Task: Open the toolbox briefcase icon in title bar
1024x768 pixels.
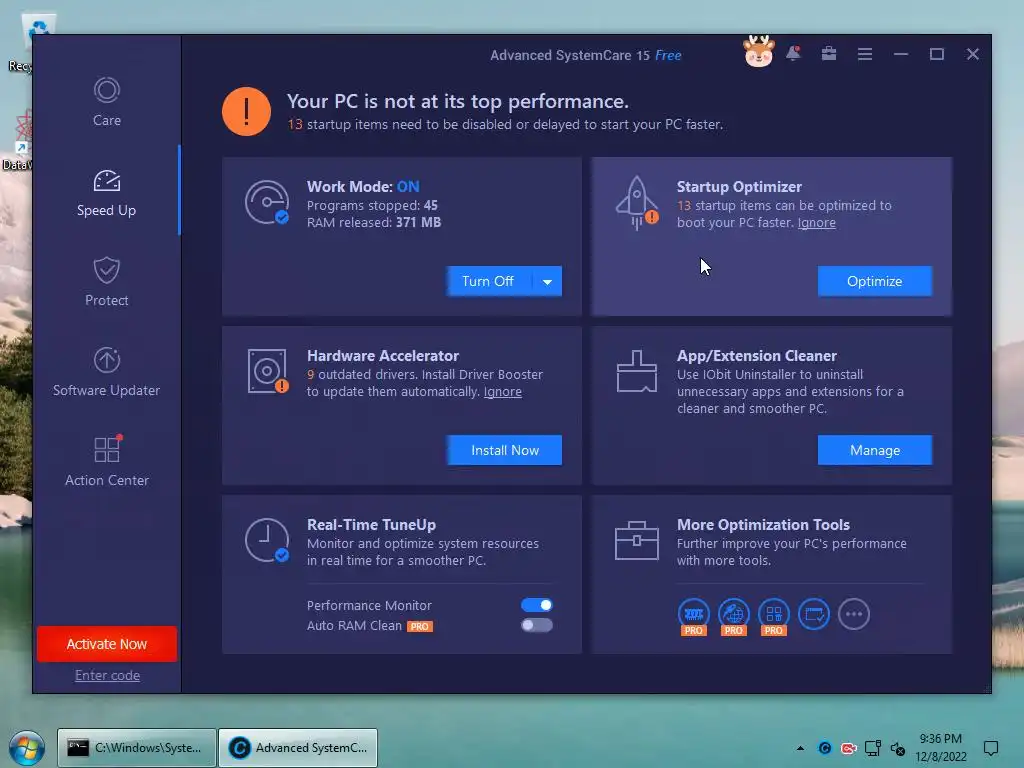Action: click(829, 54)
